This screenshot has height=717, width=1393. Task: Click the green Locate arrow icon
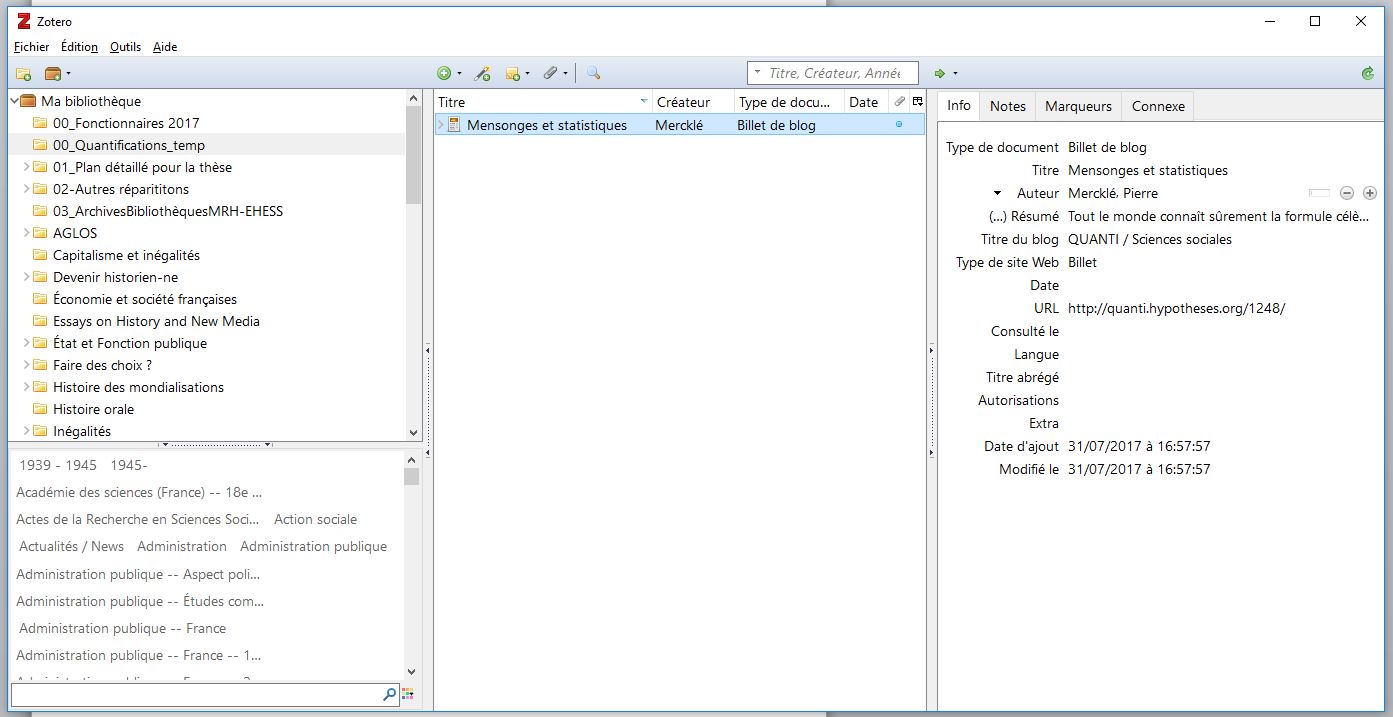(940, 73)
